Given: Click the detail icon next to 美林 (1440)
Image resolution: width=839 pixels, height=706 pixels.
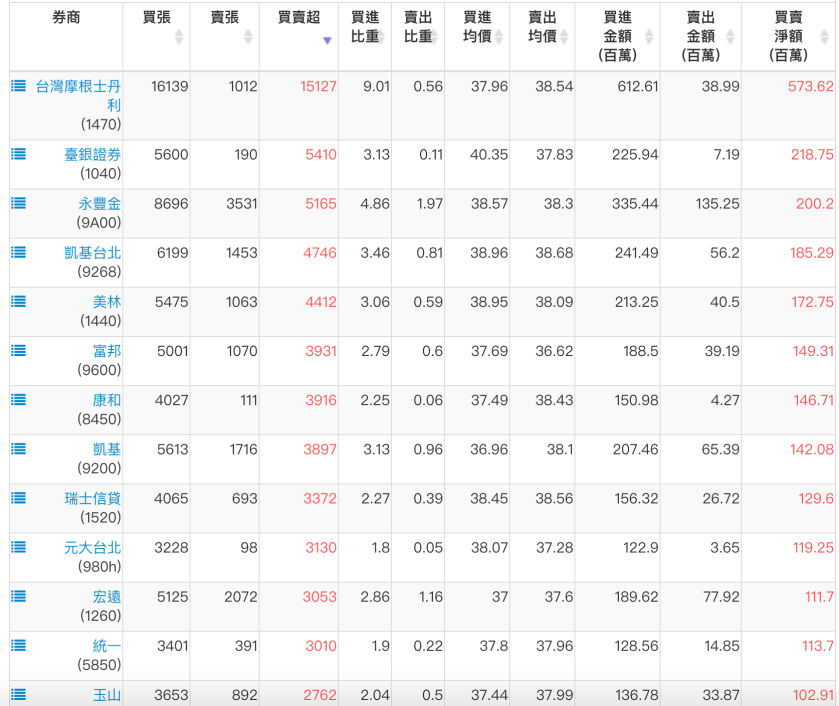Looking at the screenshot, I should pyautogui.click(x=17, y=300).
